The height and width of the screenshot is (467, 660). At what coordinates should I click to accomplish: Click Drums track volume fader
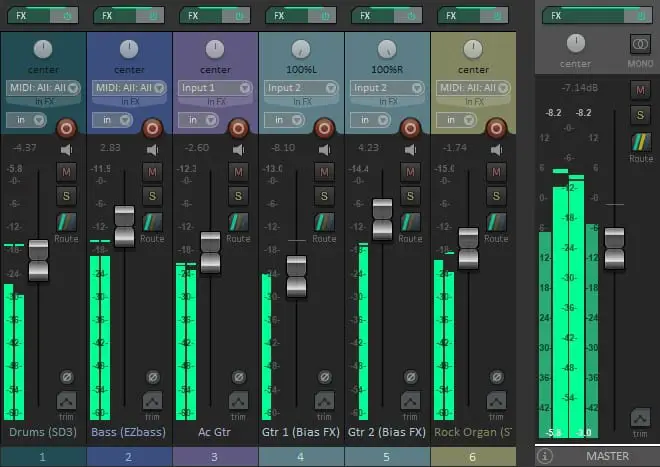[38, 260]
